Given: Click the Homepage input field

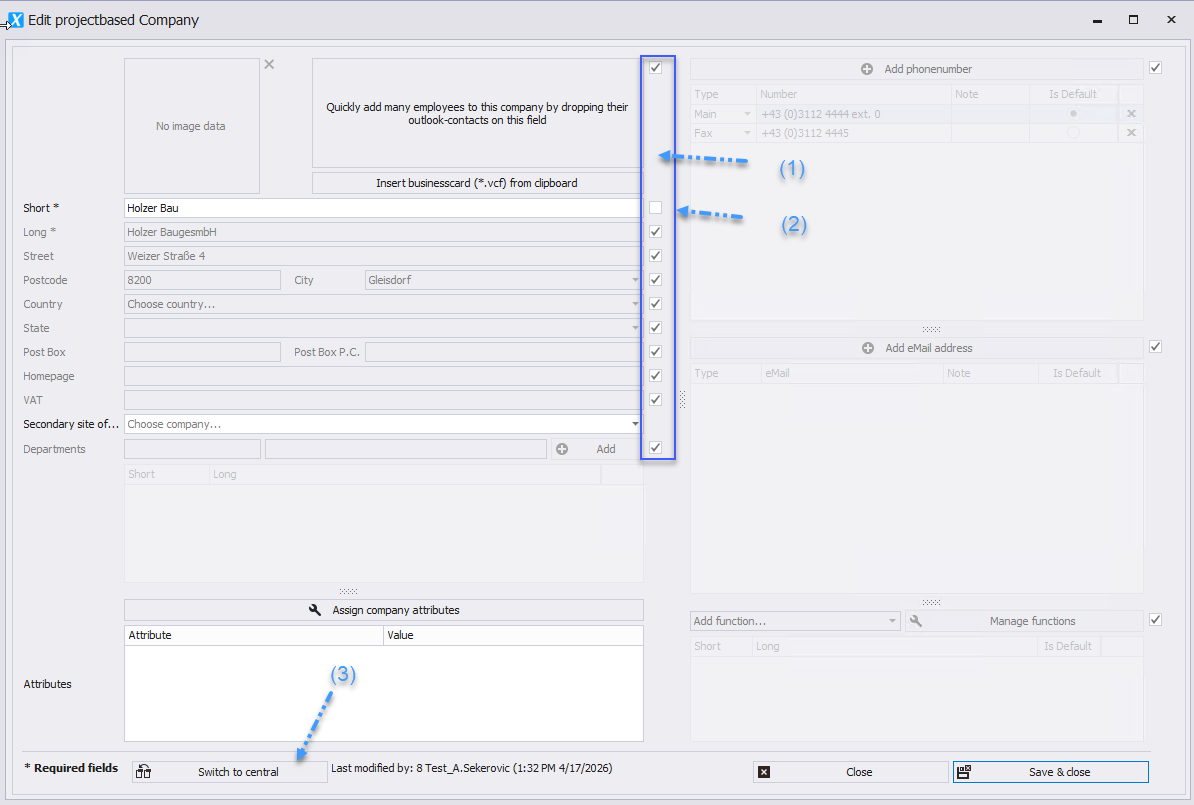Looking at the screenshot, I should pos(383,376).
